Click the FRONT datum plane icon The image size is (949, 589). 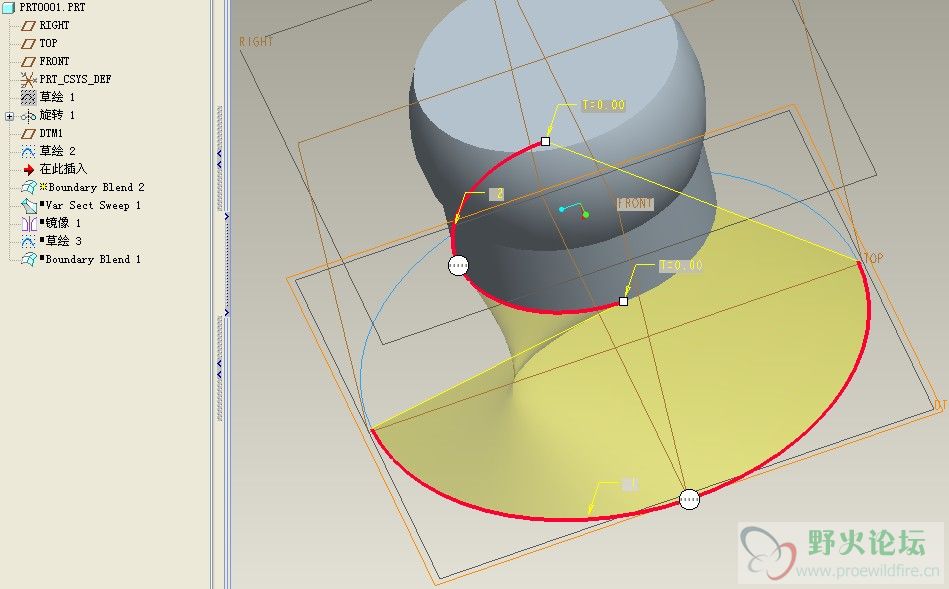(x=28, y=62)
